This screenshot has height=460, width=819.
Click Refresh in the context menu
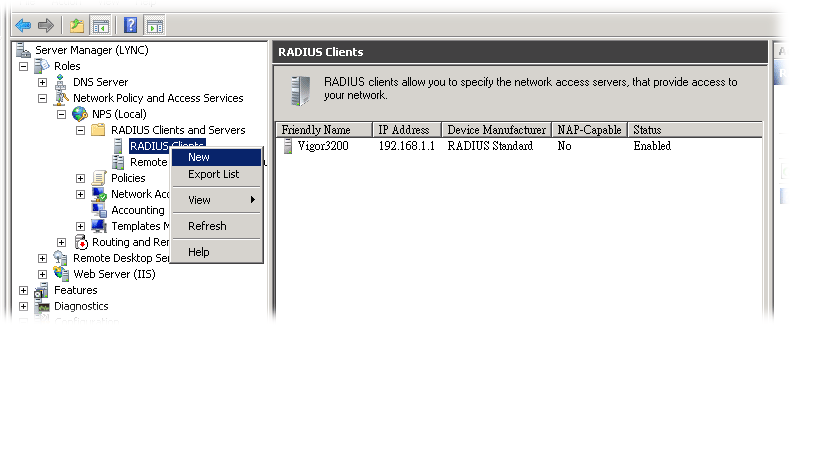(207, 226)
